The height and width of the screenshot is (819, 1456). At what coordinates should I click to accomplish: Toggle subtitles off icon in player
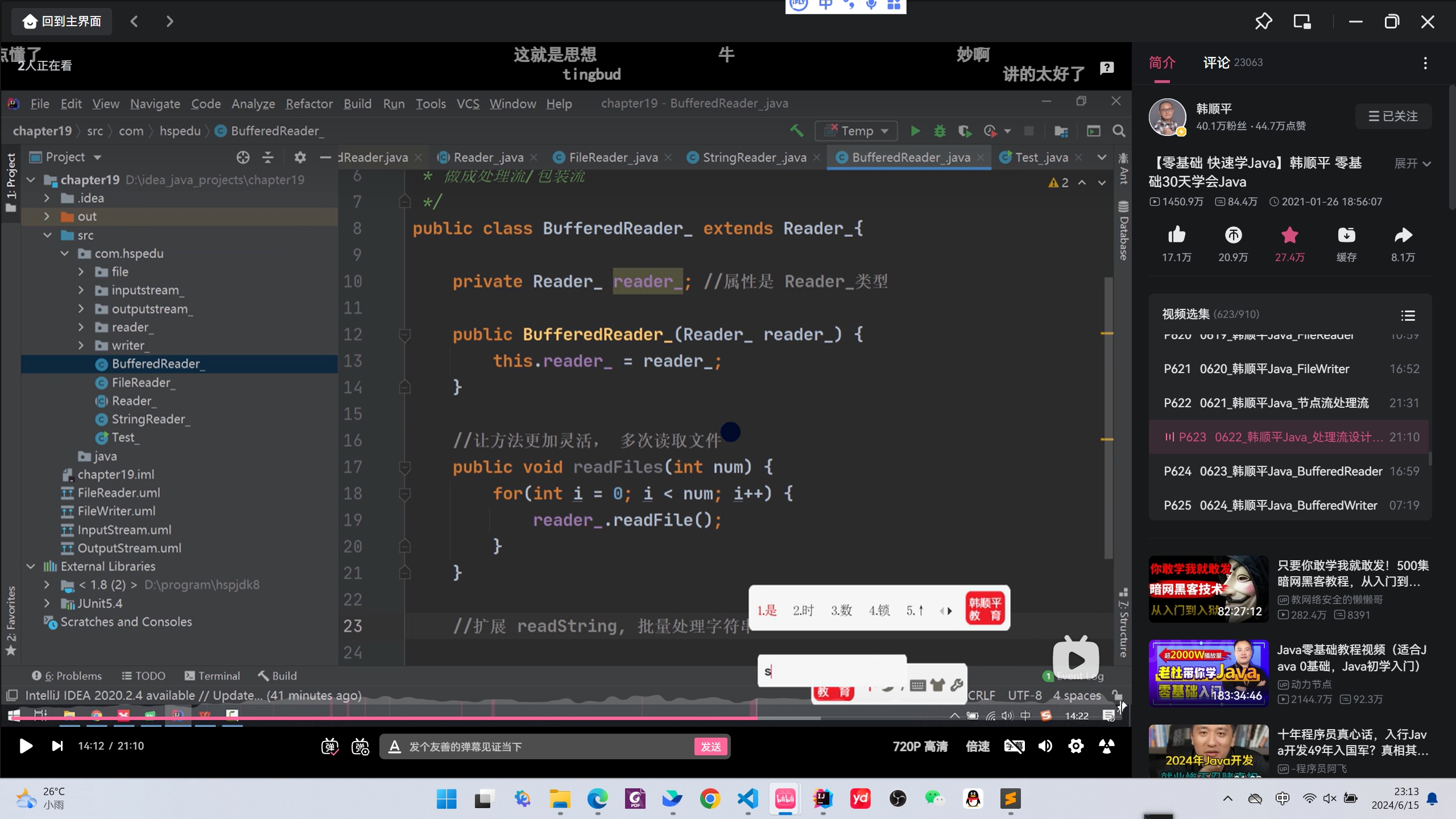coord(1014,746)
